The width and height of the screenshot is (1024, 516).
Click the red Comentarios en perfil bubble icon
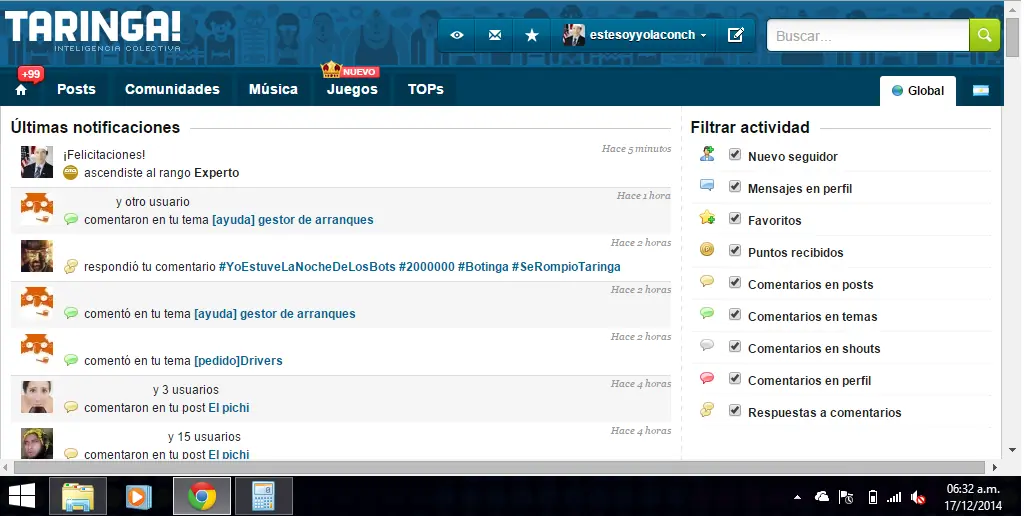click(707, 378)
